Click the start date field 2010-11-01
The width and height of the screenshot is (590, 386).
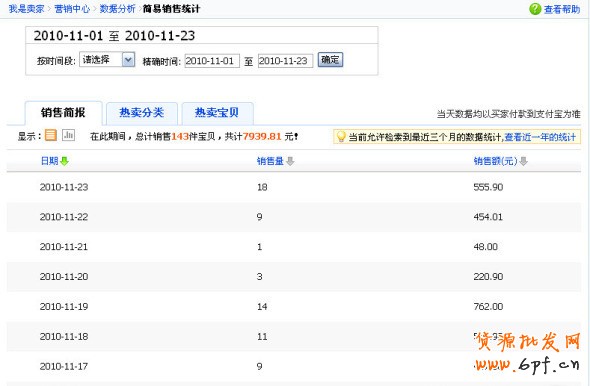pos(212,61)
